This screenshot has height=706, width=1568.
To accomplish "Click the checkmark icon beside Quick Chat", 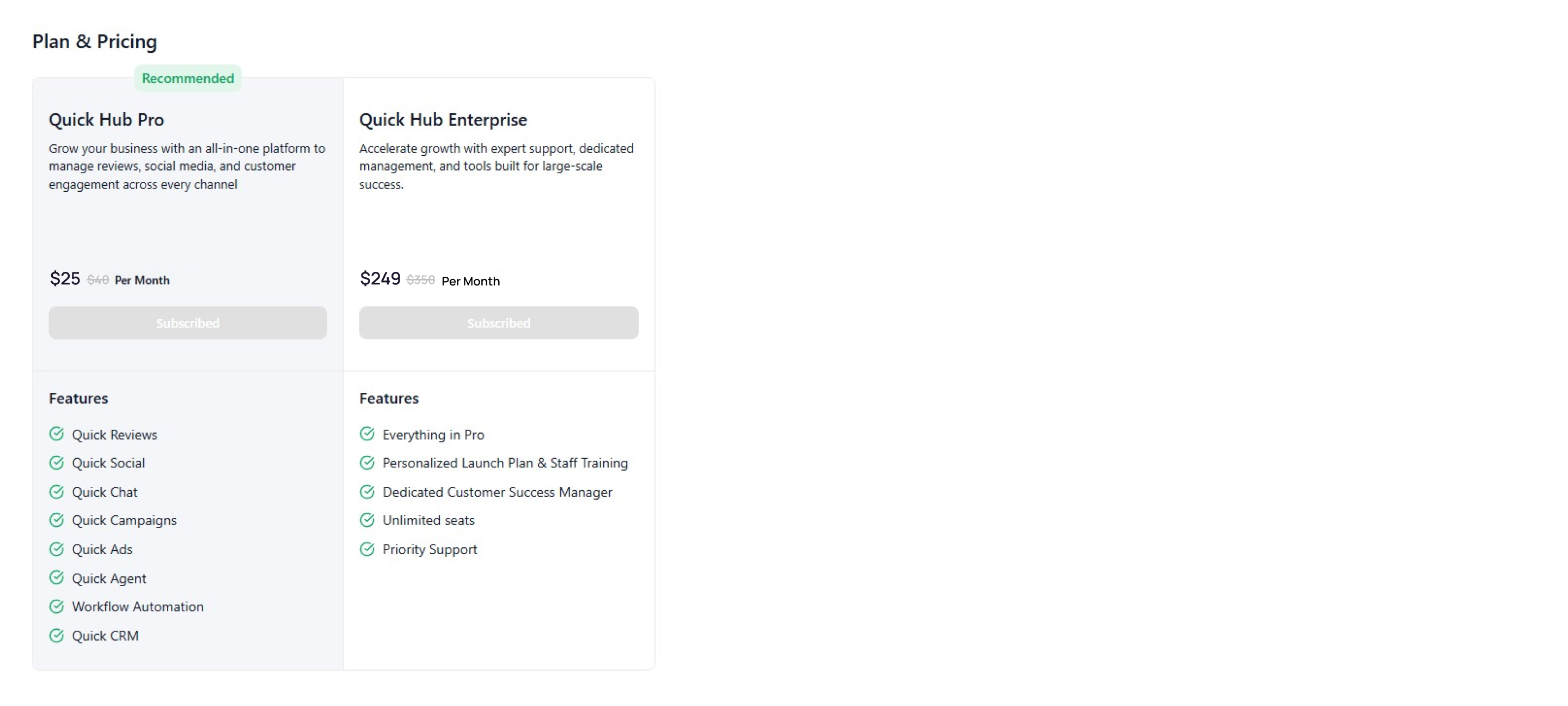I will click(x=57, y=491).
